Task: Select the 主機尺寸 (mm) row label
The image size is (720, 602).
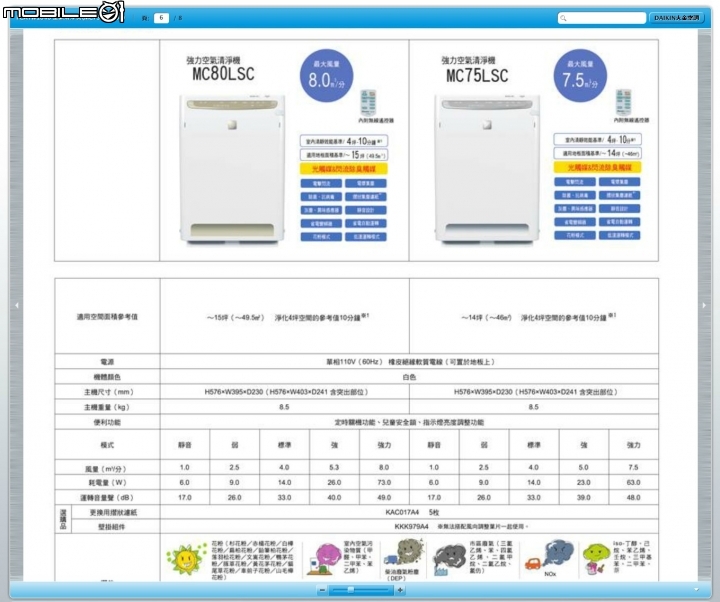Action: point(108,392)
